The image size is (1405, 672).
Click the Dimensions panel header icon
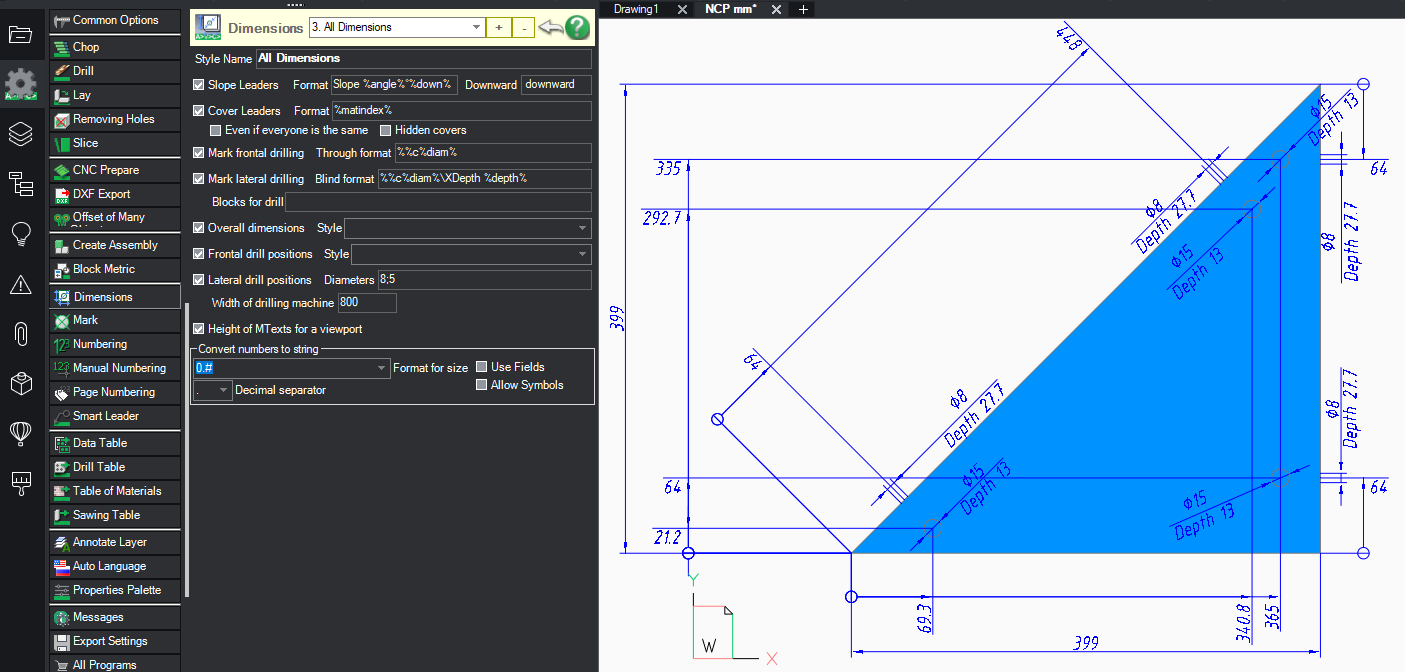pos(208,27)
